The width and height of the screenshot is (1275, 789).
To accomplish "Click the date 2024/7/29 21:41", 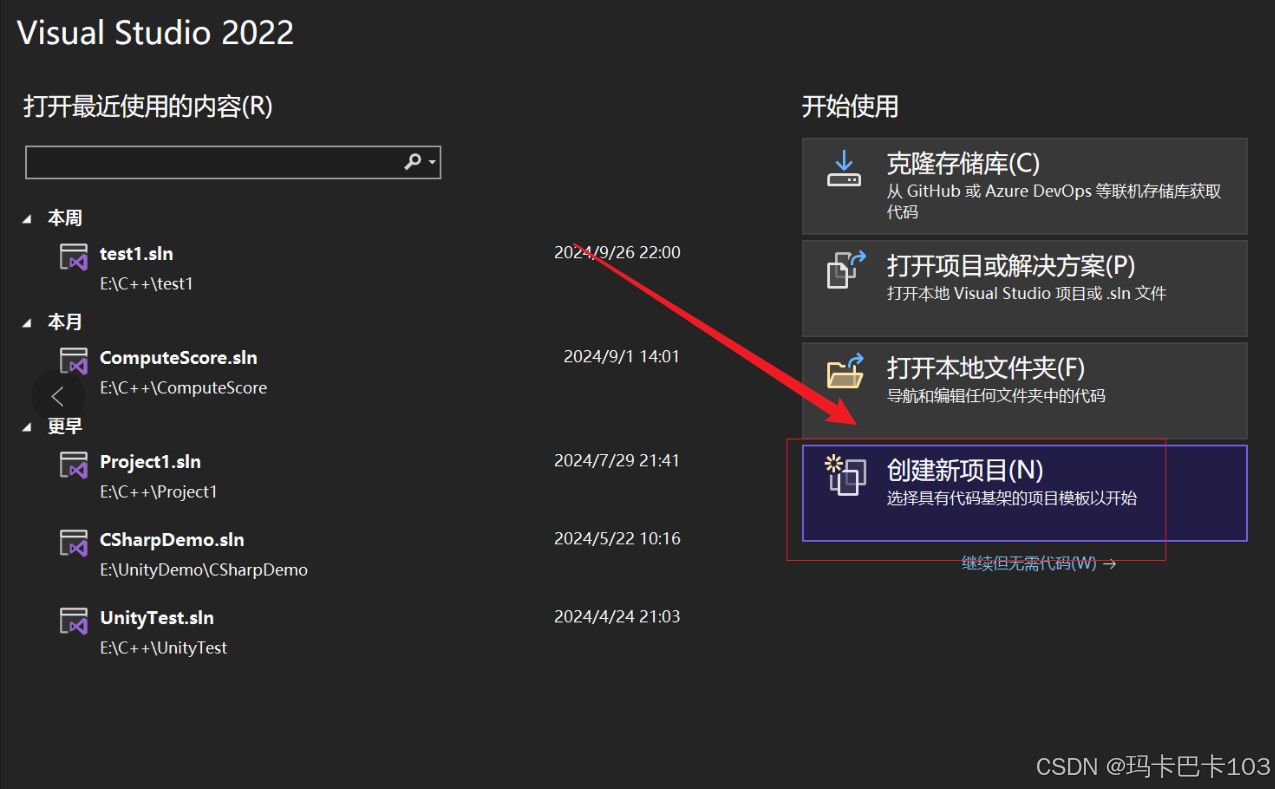I will tap(617, 461).
